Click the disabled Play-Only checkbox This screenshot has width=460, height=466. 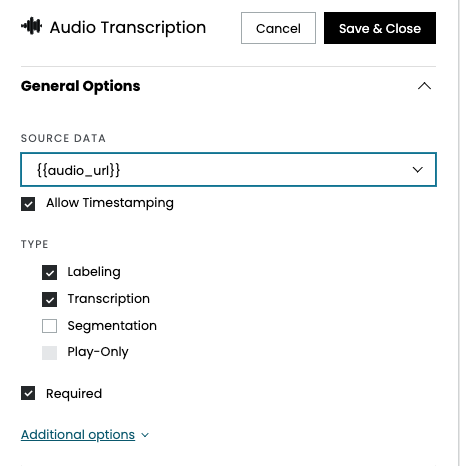click(x=49, y=353)
